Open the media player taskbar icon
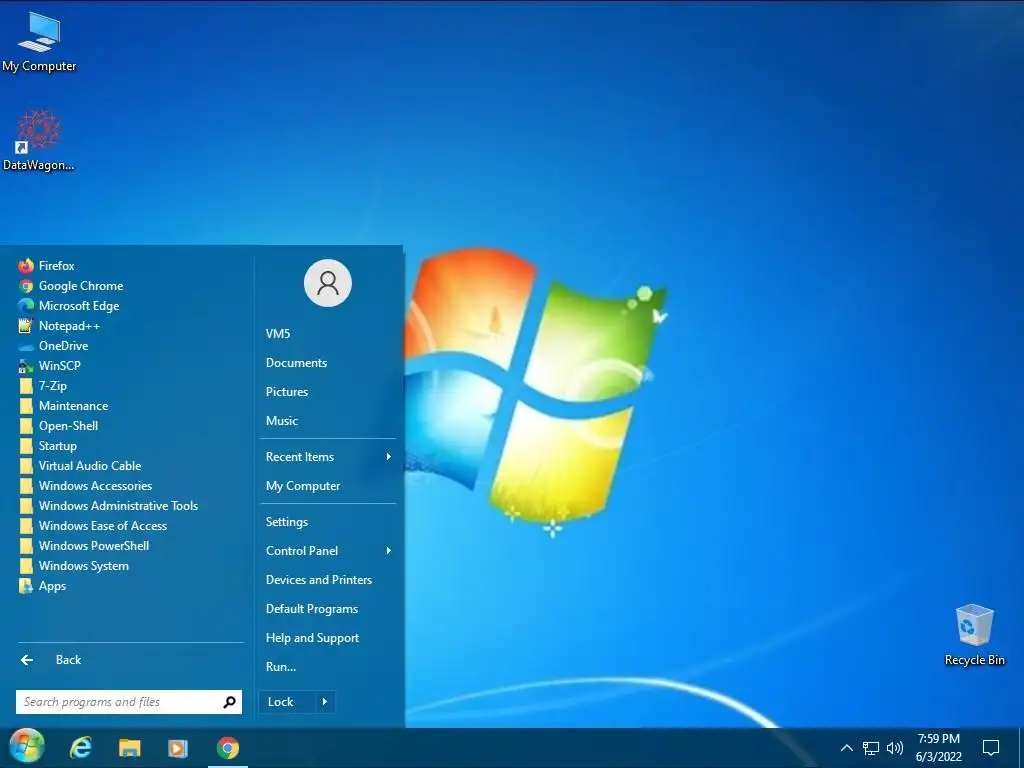The width and height of the screenshot is (1024, 768). click(178, 748)
